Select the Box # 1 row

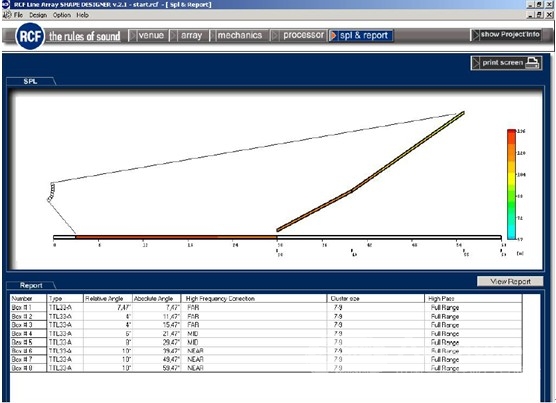pos(266,307)
